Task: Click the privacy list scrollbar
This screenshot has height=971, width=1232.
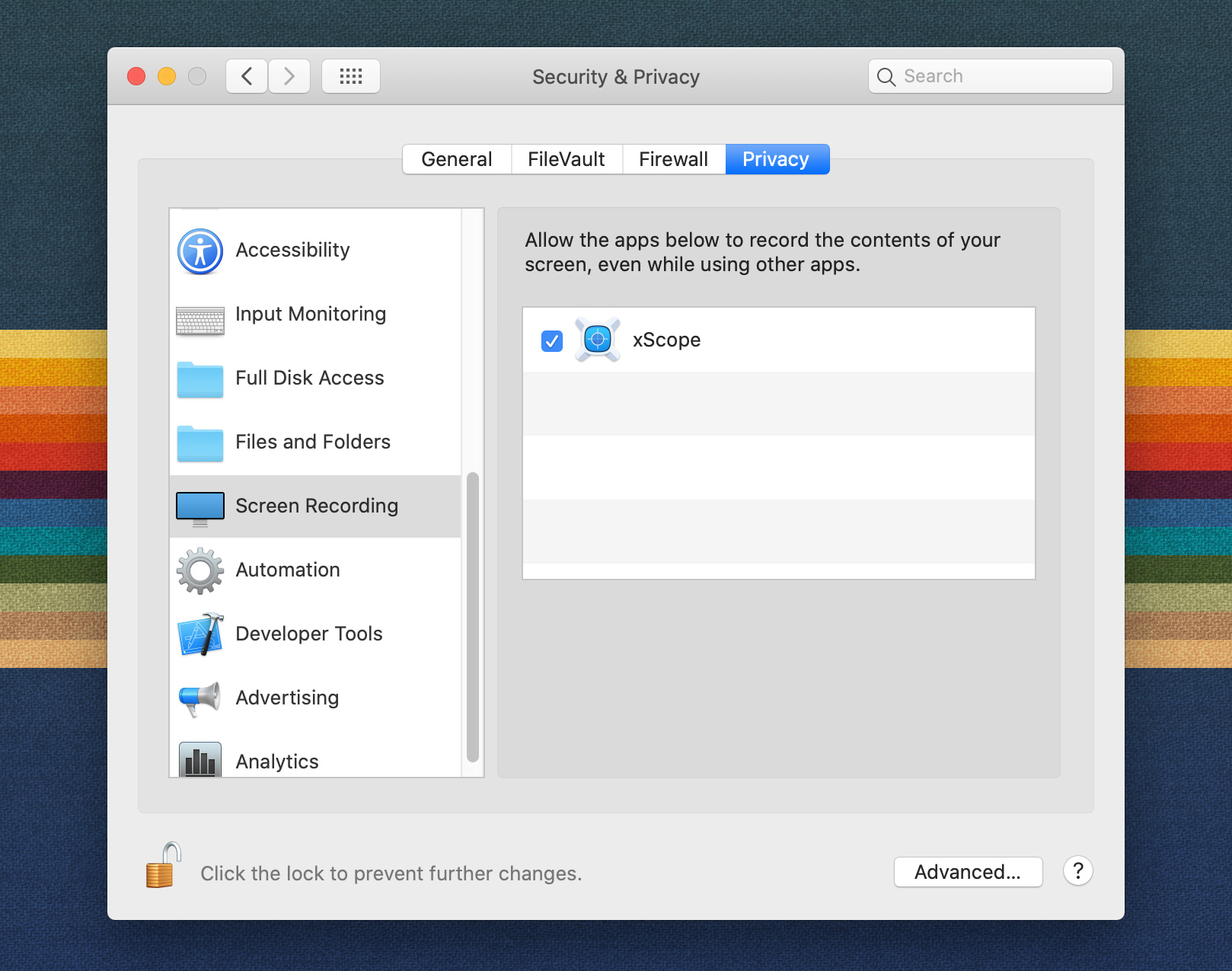Action: [473, 617]
